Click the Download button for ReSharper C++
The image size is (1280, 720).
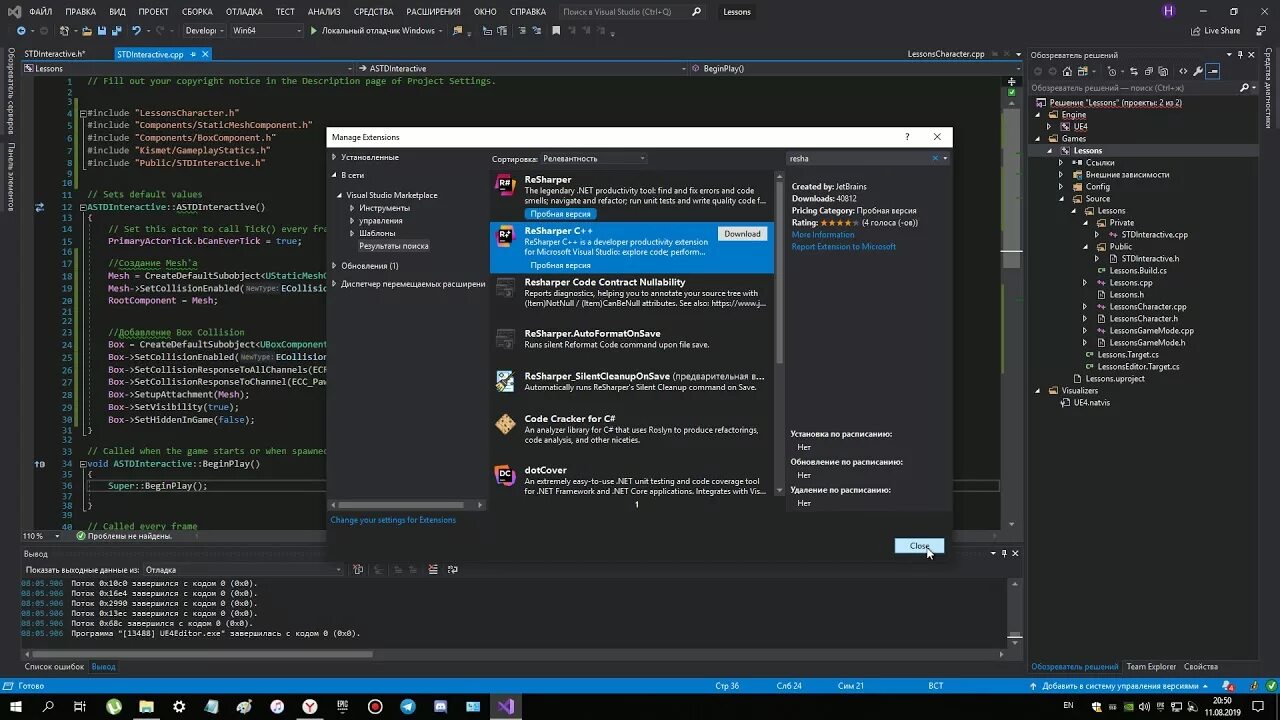(742, 234)
